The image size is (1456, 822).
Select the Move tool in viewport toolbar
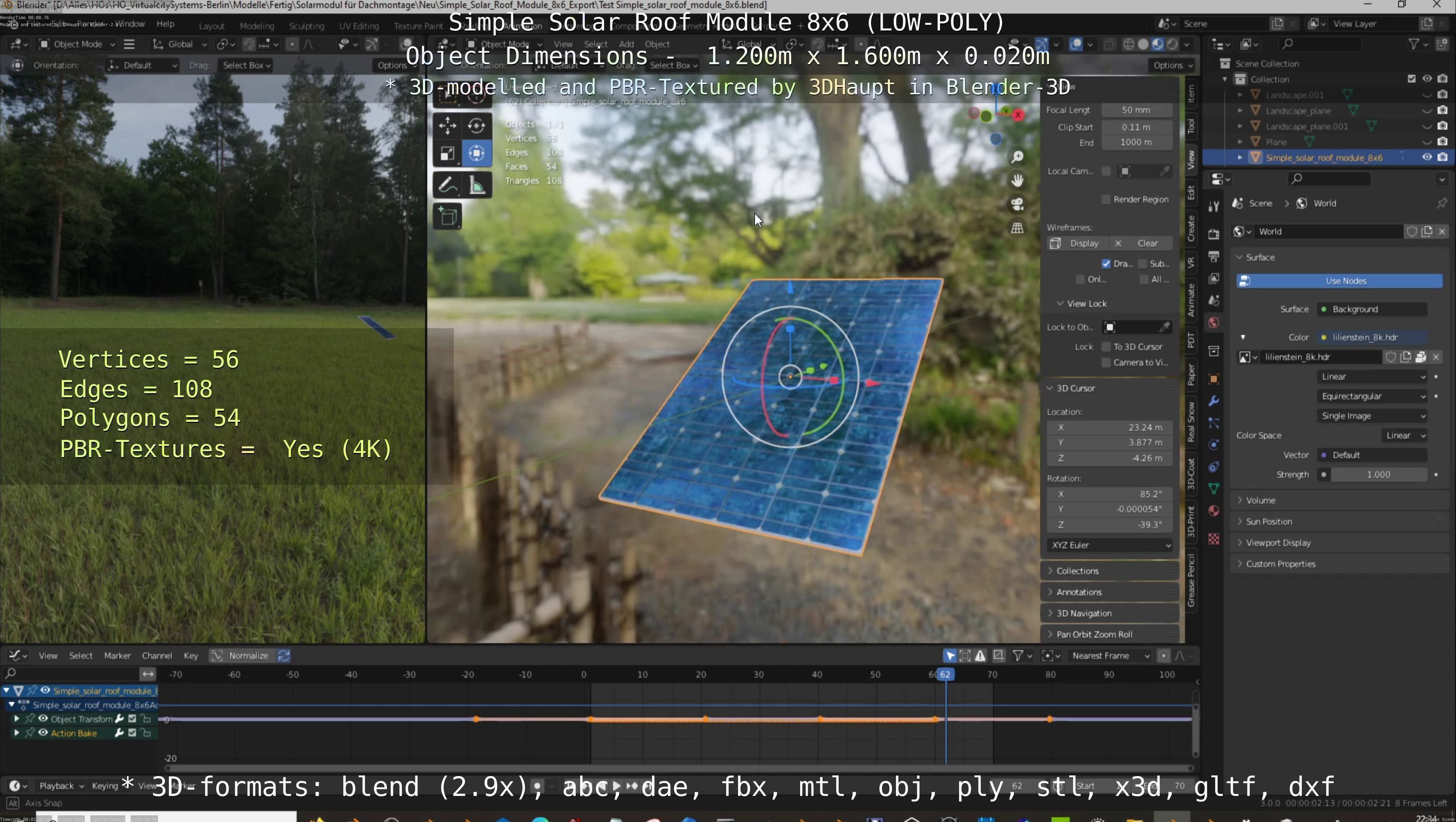coord(447,126)
